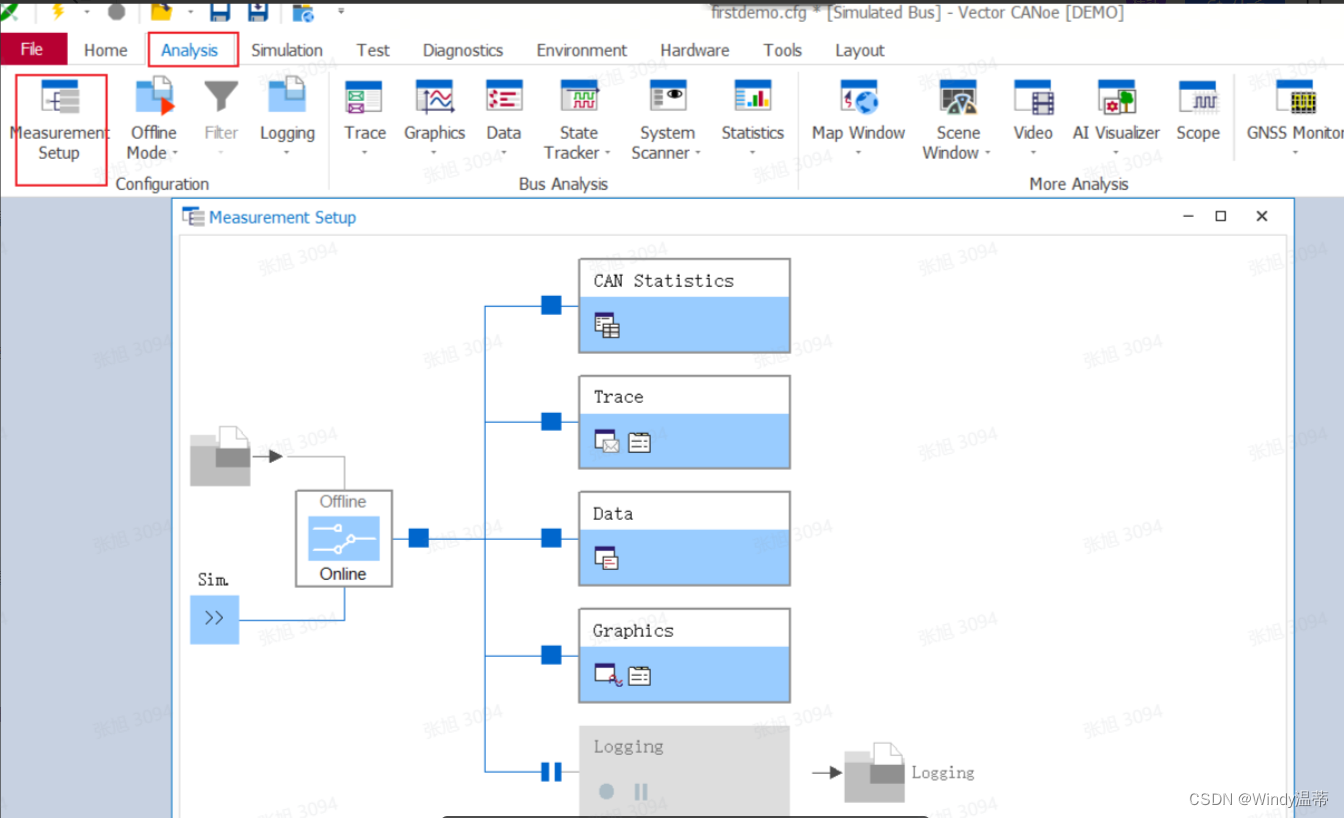1344x818 pixels.
Task: Click hotspot square before CAN Statistics block
Action: click(551, 305)
